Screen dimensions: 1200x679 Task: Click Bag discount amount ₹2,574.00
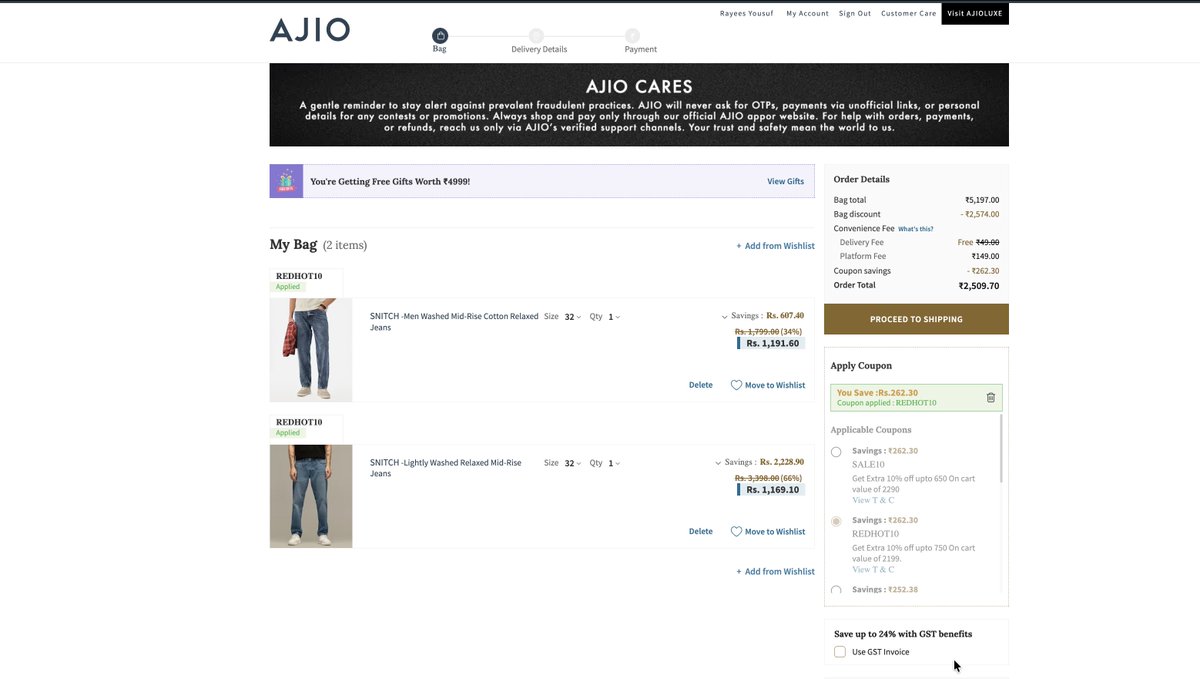coord(980,214)
